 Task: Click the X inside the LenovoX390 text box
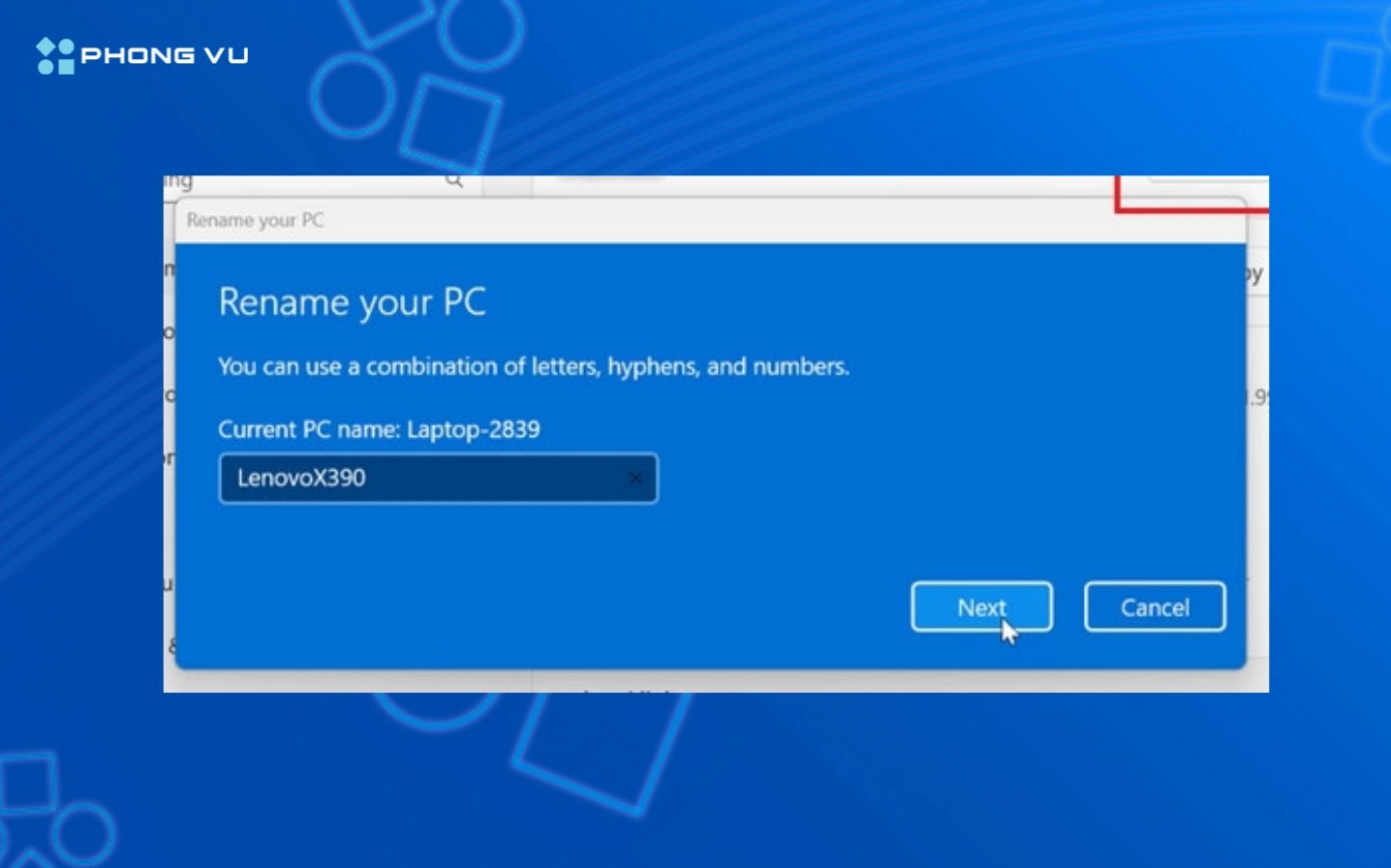(636, 478)
